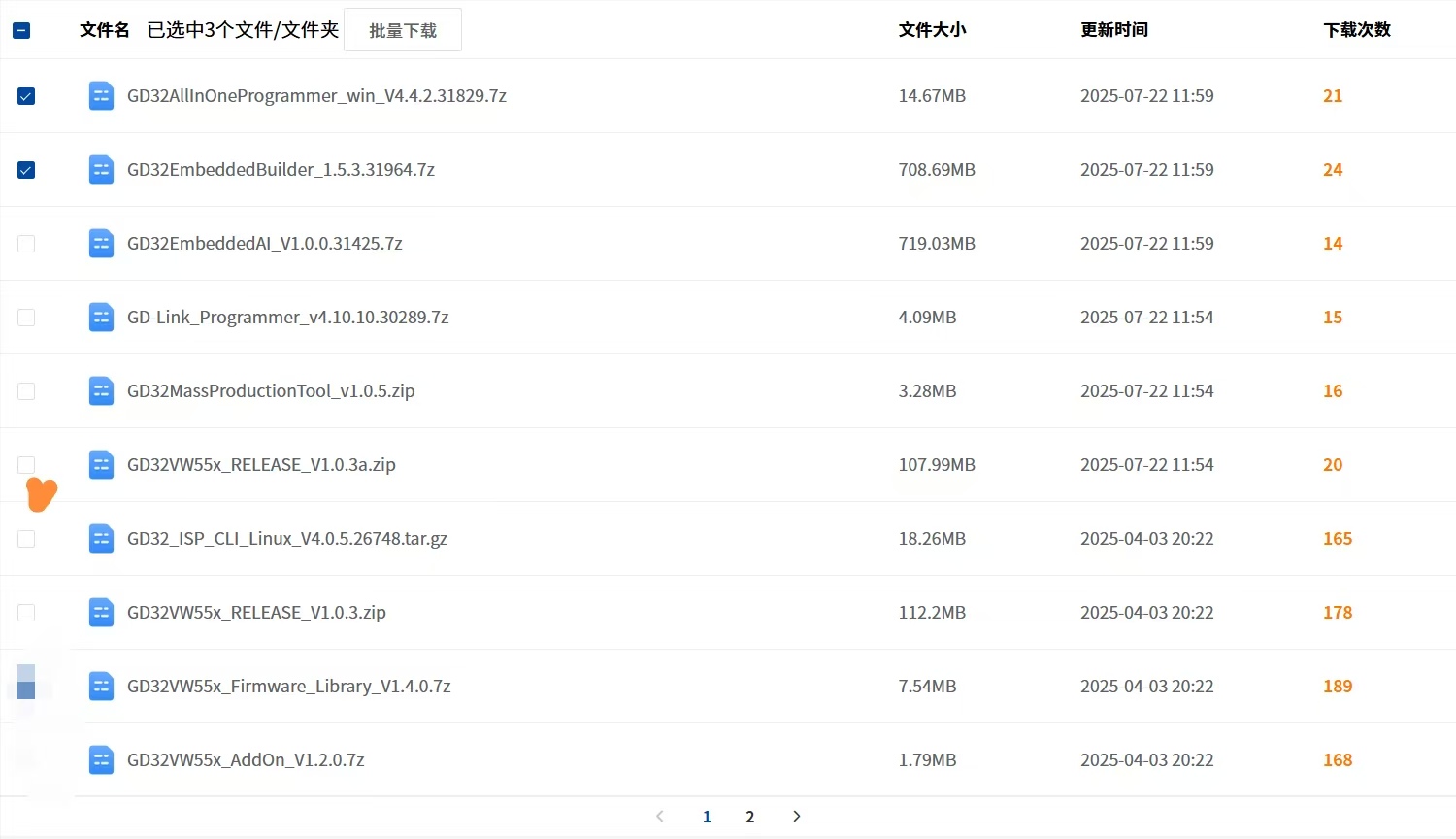
Task: Jump to page 2 in pagination
Action: point(749,817)
